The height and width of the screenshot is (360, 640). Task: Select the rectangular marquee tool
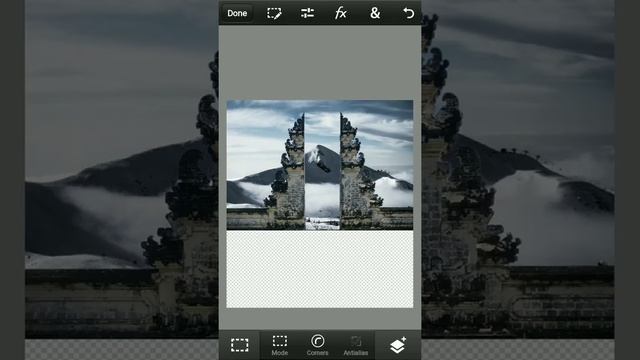tap(240, 345)
